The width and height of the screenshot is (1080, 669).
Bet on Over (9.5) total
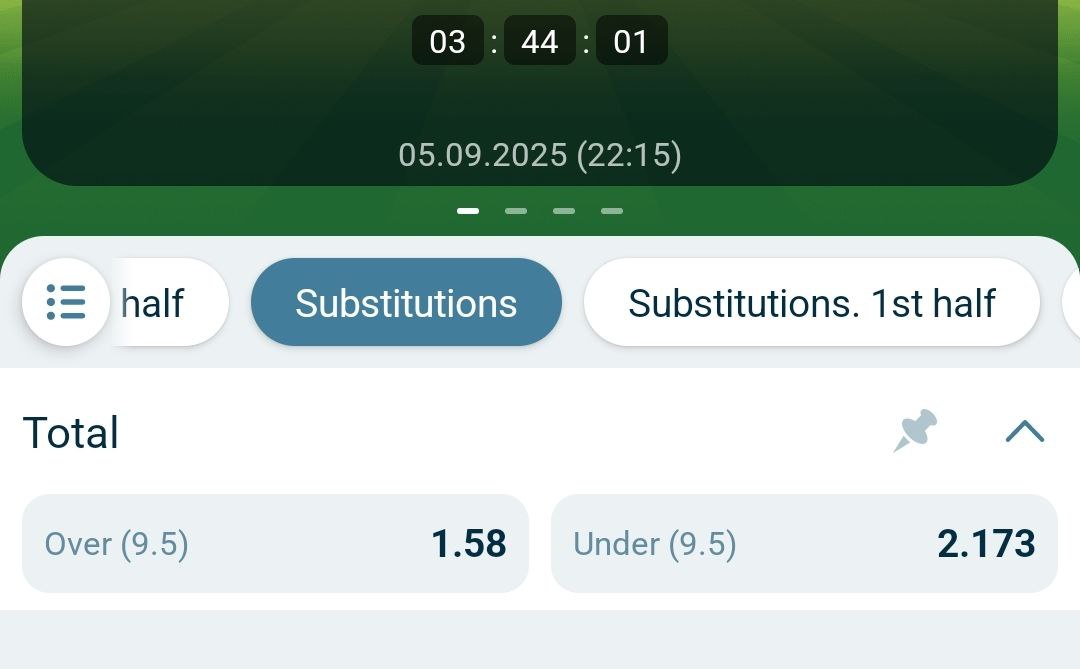pyautogui.click(x=275, y=544)
